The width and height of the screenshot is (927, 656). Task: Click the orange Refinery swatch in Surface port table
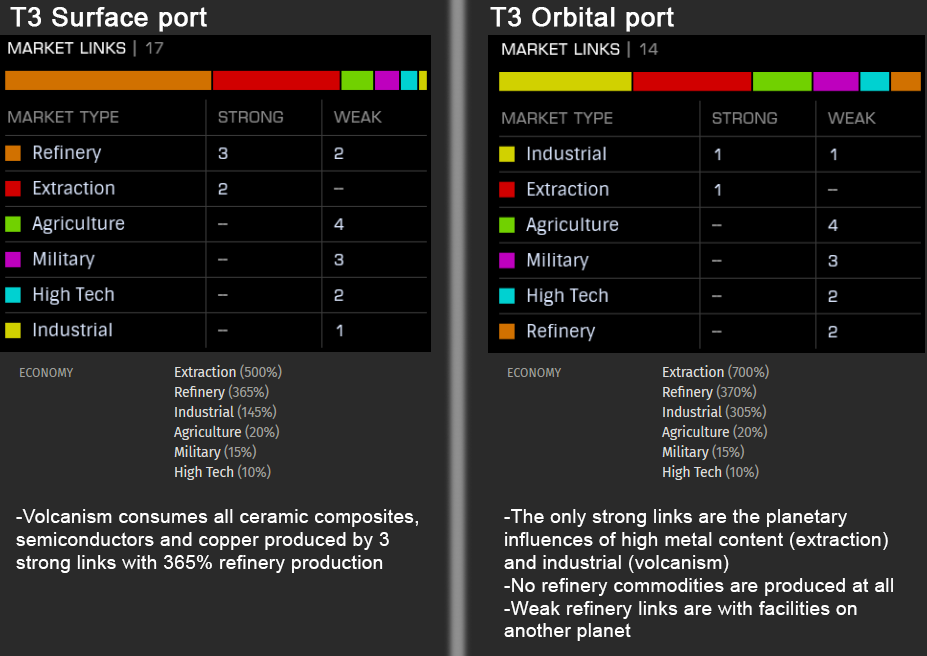(13, 153)
